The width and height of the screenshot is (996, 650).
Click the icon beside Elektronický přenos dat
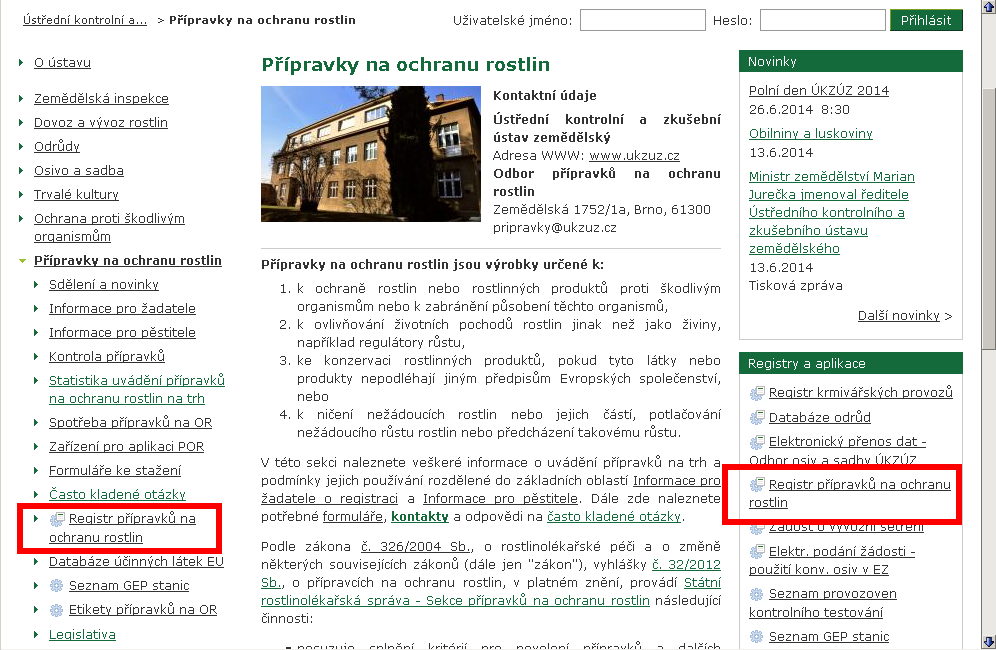(x=757, y=442)
